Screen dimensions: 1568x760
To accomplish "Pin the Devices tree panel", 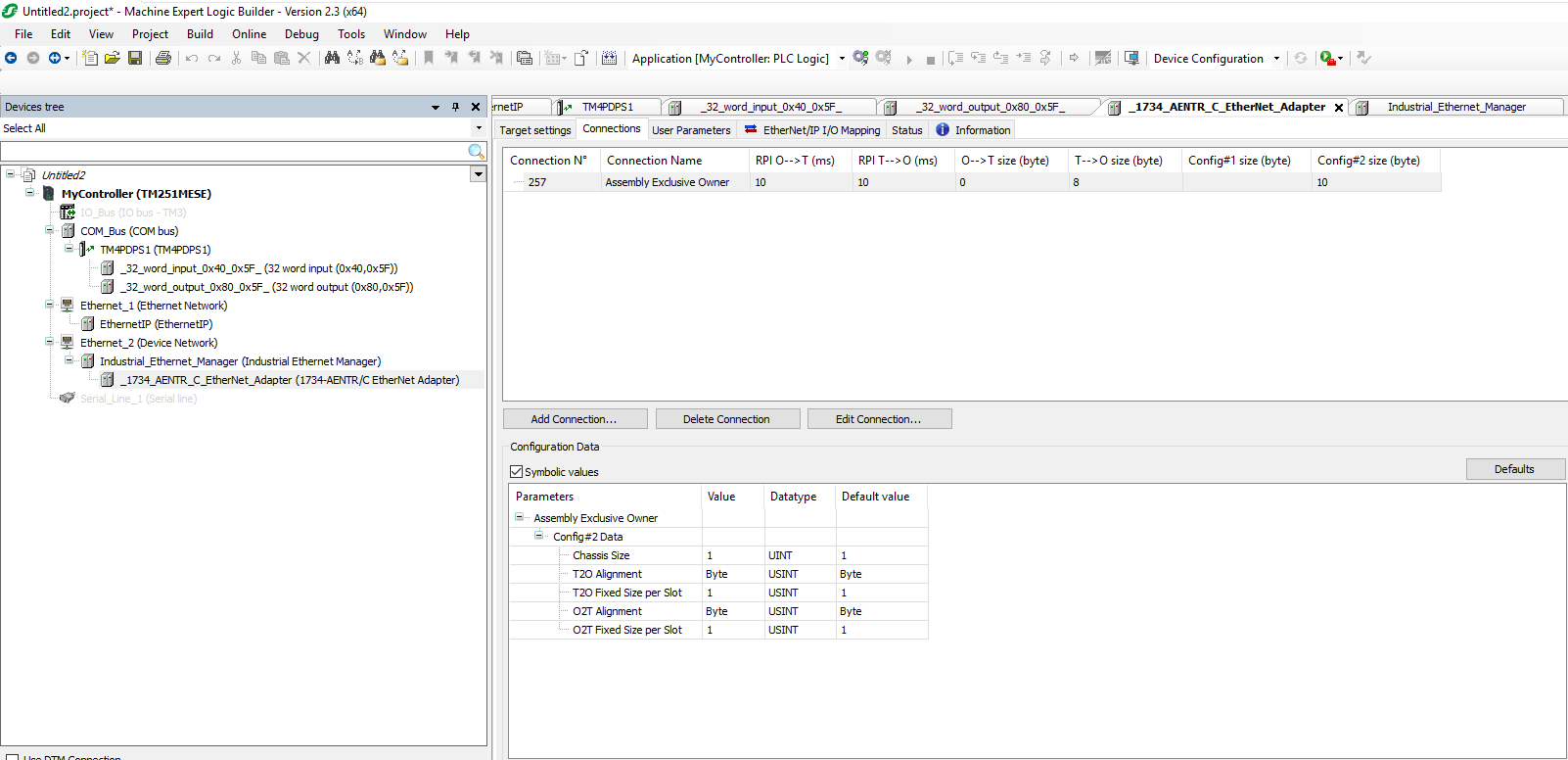I will click(x=455, y=107).
